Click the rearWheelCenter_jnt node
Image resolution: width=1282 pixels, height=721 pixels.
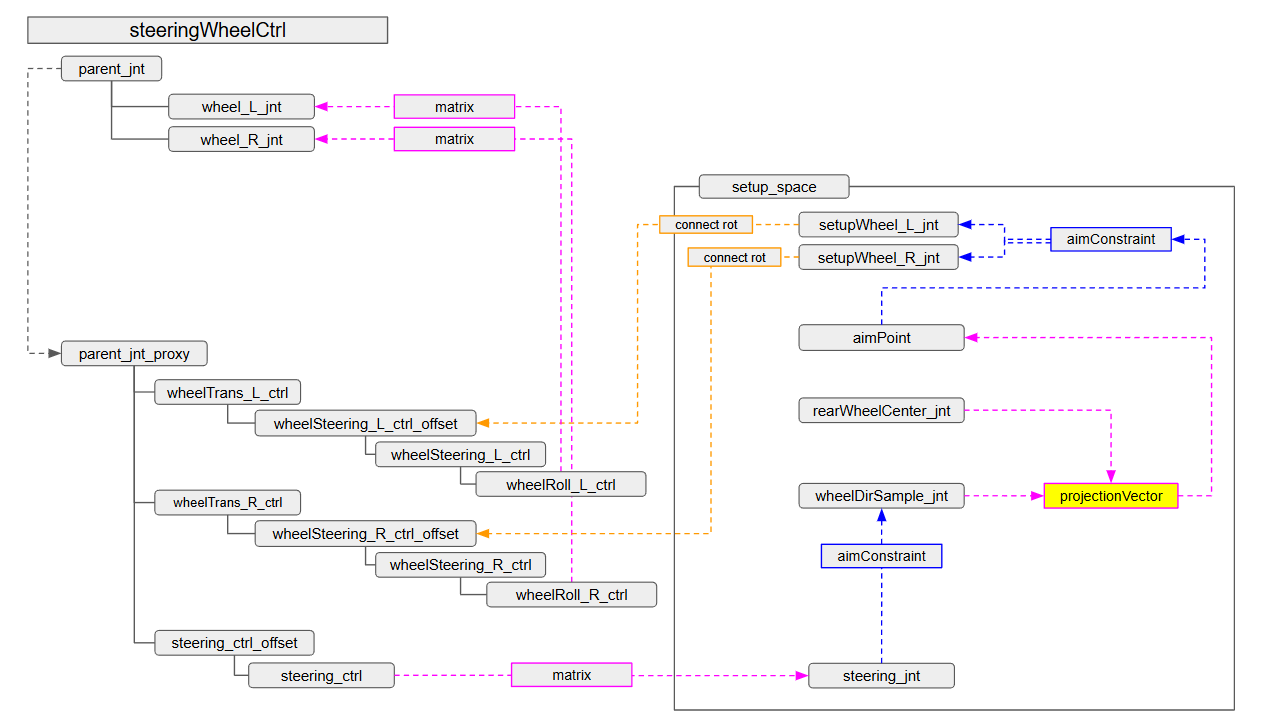click(x=881, y=411)
